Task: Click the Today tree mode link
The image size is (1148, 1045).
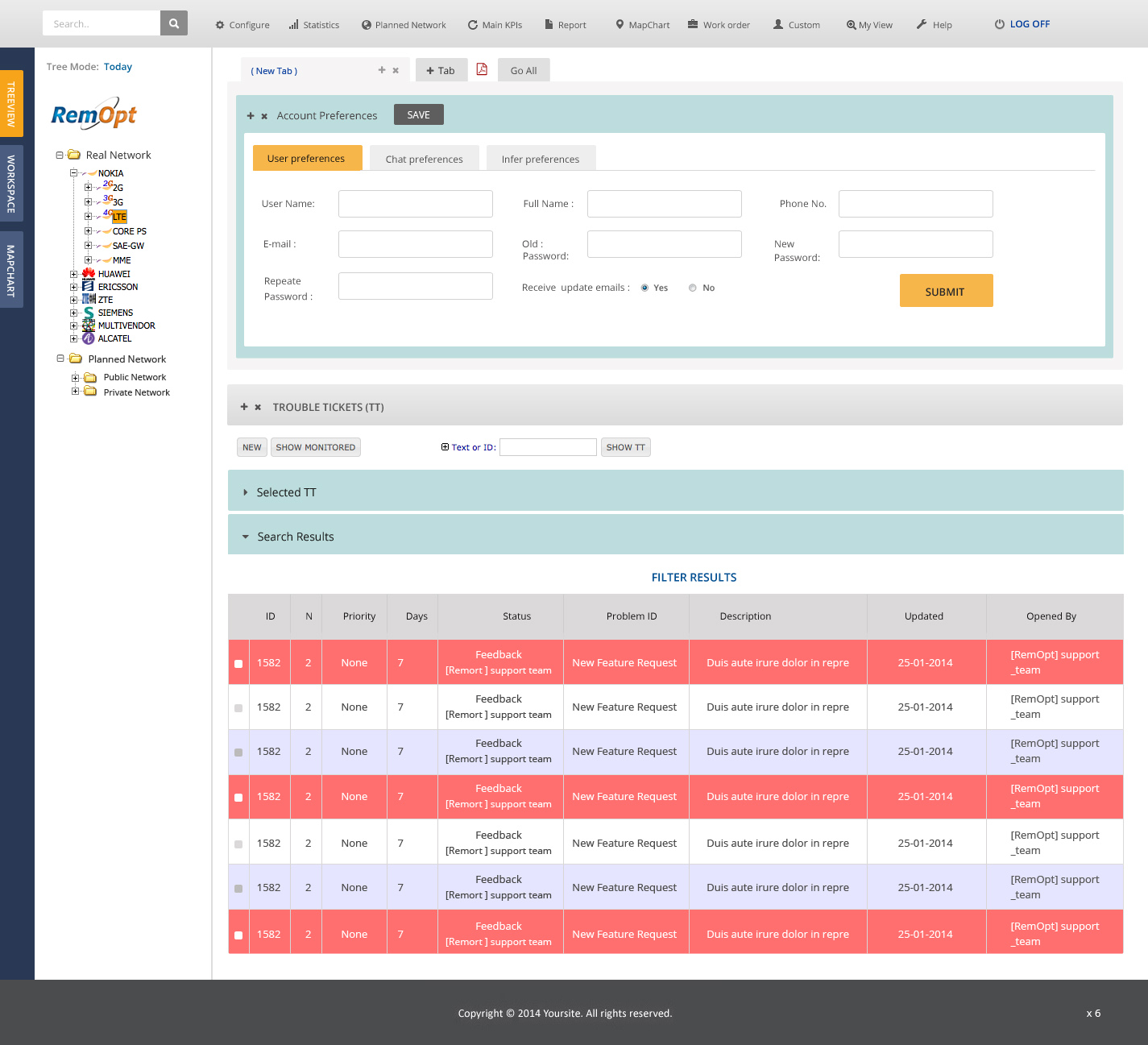Action: point(118,67)
